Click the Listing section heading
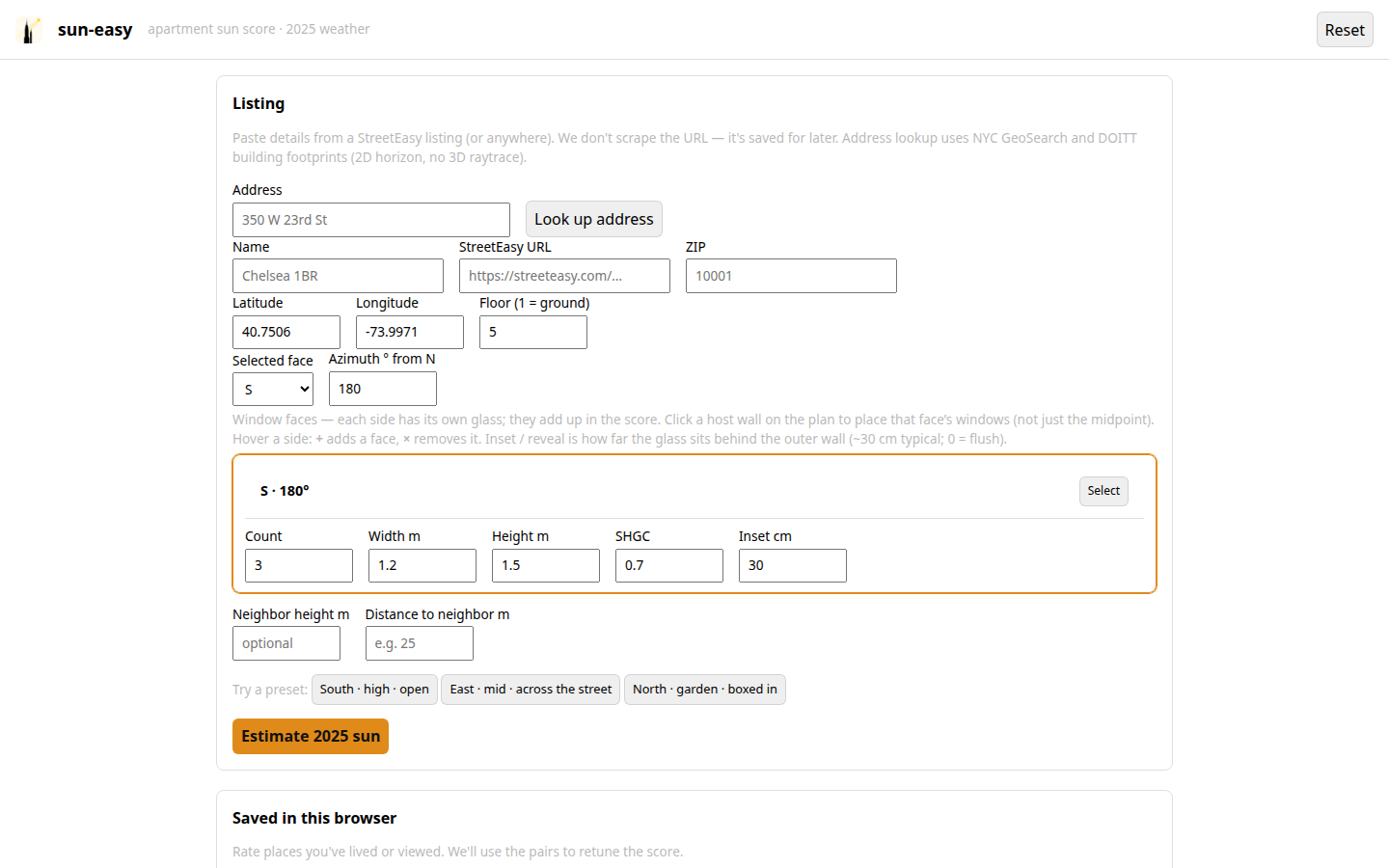The height and width of the screenshot is (868, 1389). (x=259, y=103)
